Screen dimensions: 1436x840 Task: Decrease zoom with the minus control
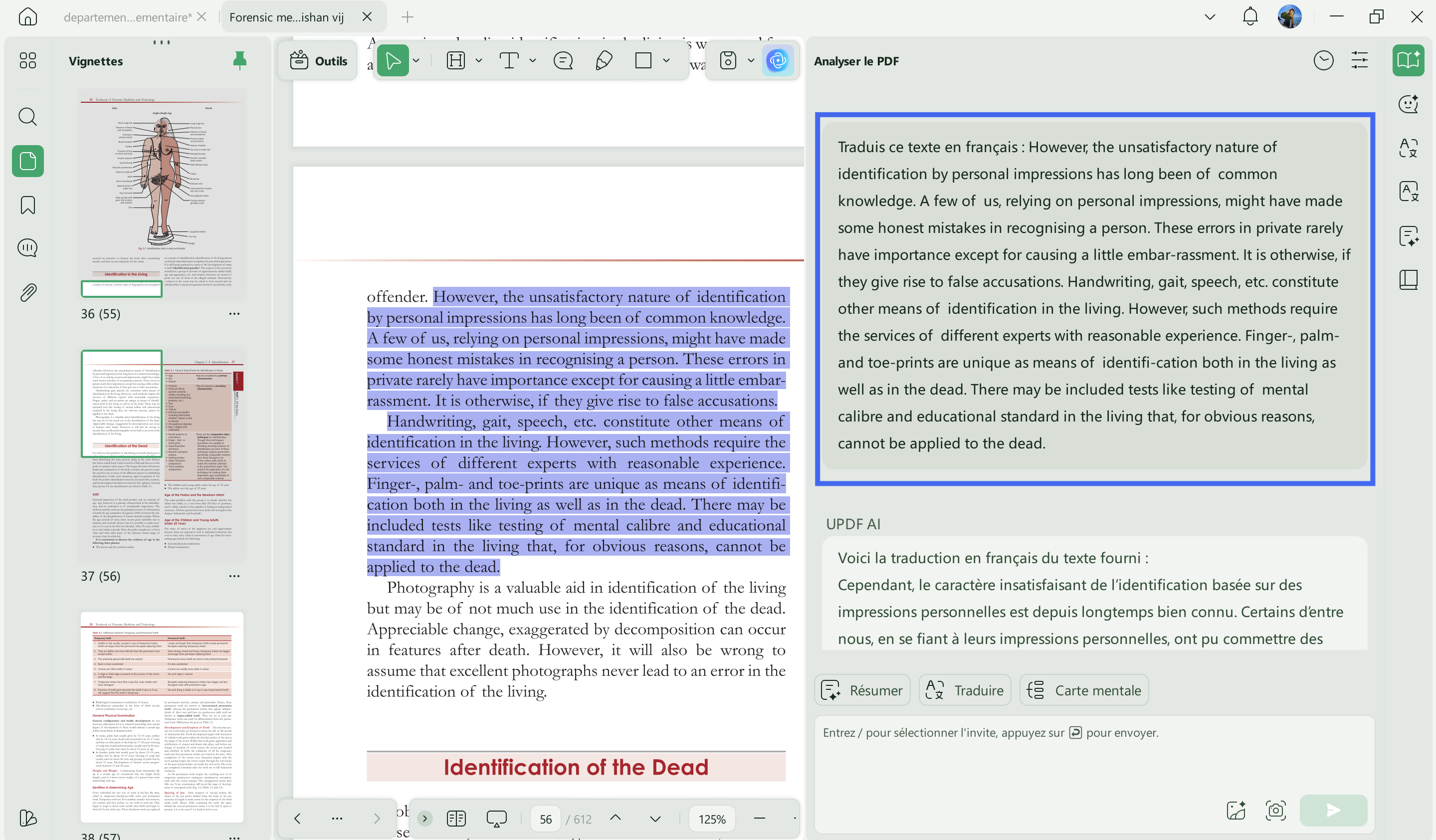click(x=759, y=819)
